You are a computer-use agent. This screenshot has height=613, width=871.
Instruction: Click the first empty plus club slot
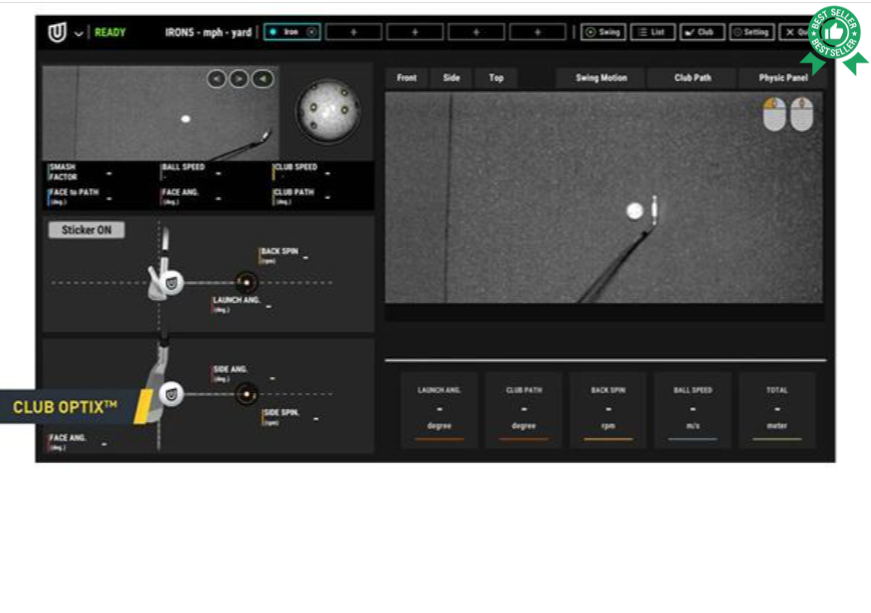coord(353,32)
